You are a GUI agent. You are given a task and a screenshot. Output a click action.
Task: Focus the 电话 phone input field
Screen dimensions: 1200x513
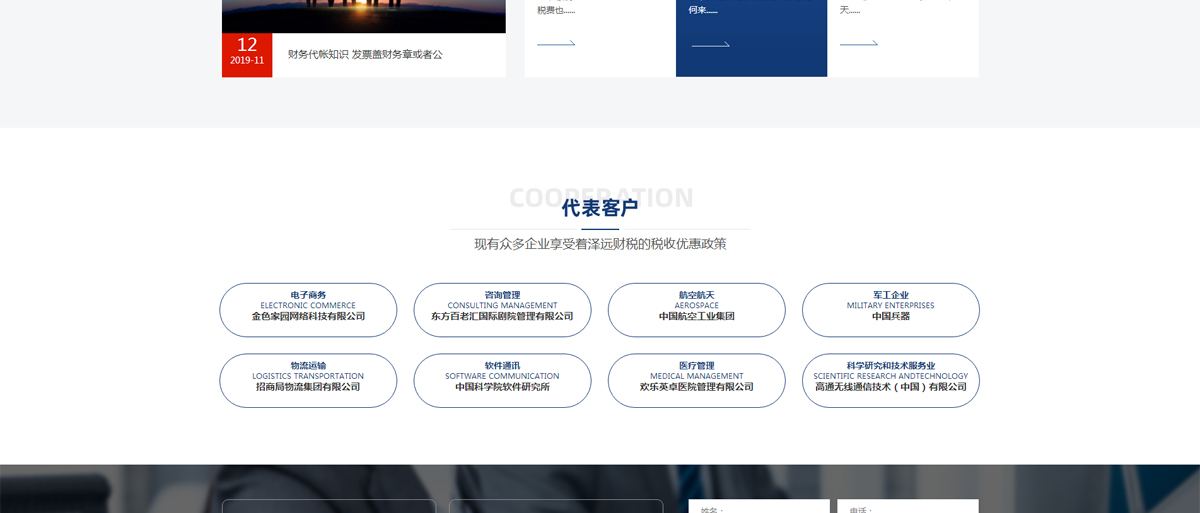pos(907,507)
